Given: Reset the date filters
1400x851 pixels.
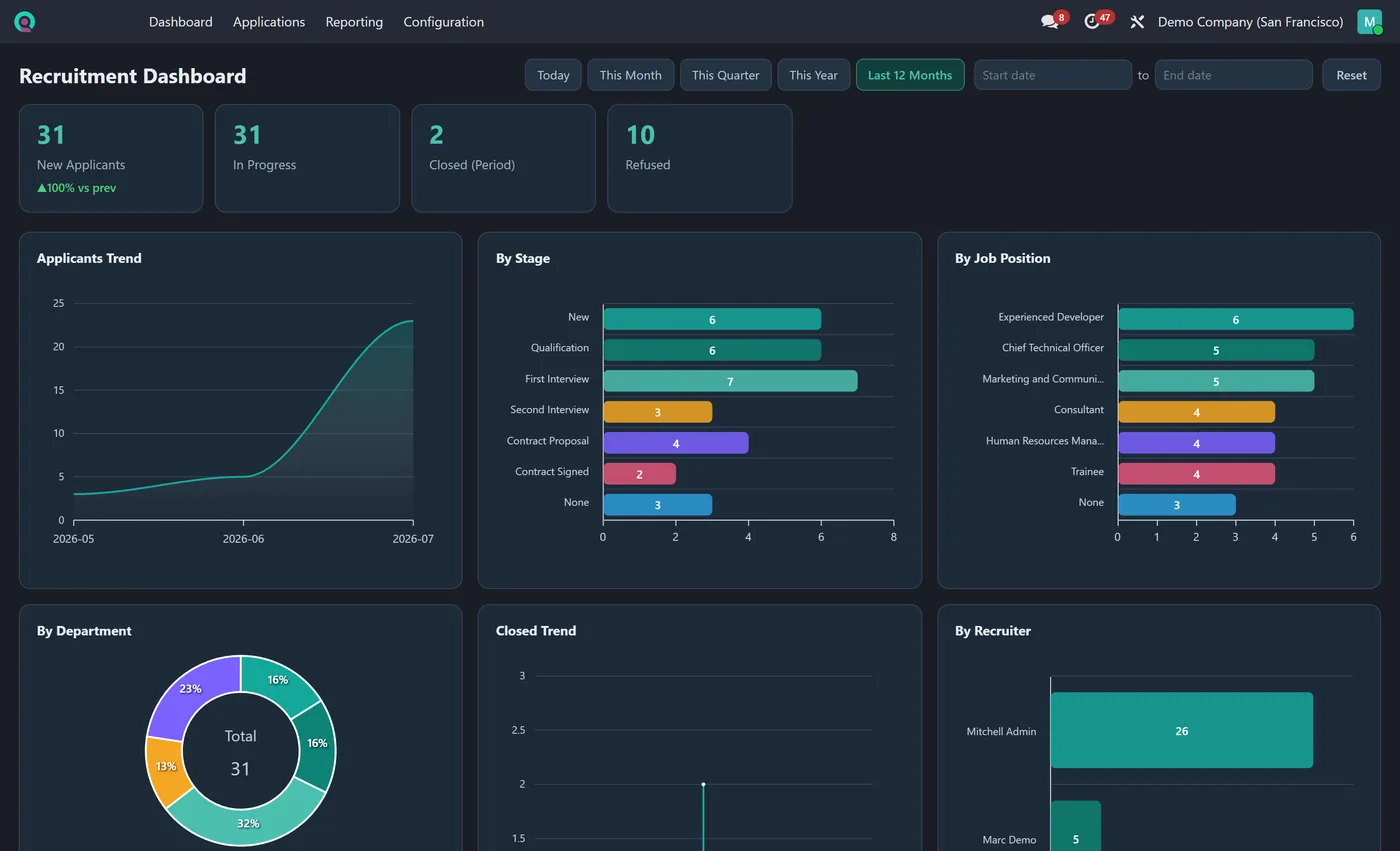Looking at the screenshot, I should coord(1351,75).
